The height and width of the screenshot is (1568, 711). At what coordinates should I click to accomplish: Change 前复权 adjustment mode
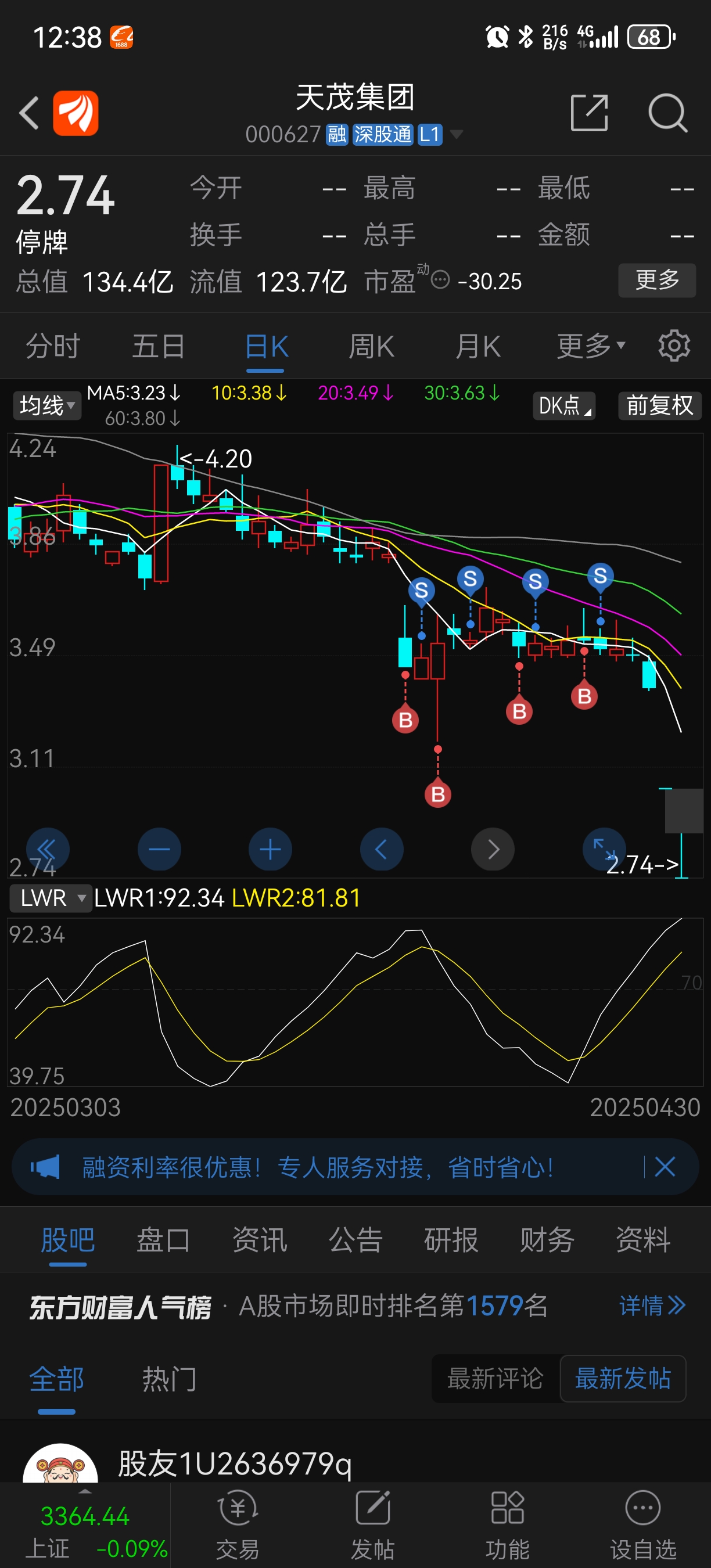[x=660, y=405]
